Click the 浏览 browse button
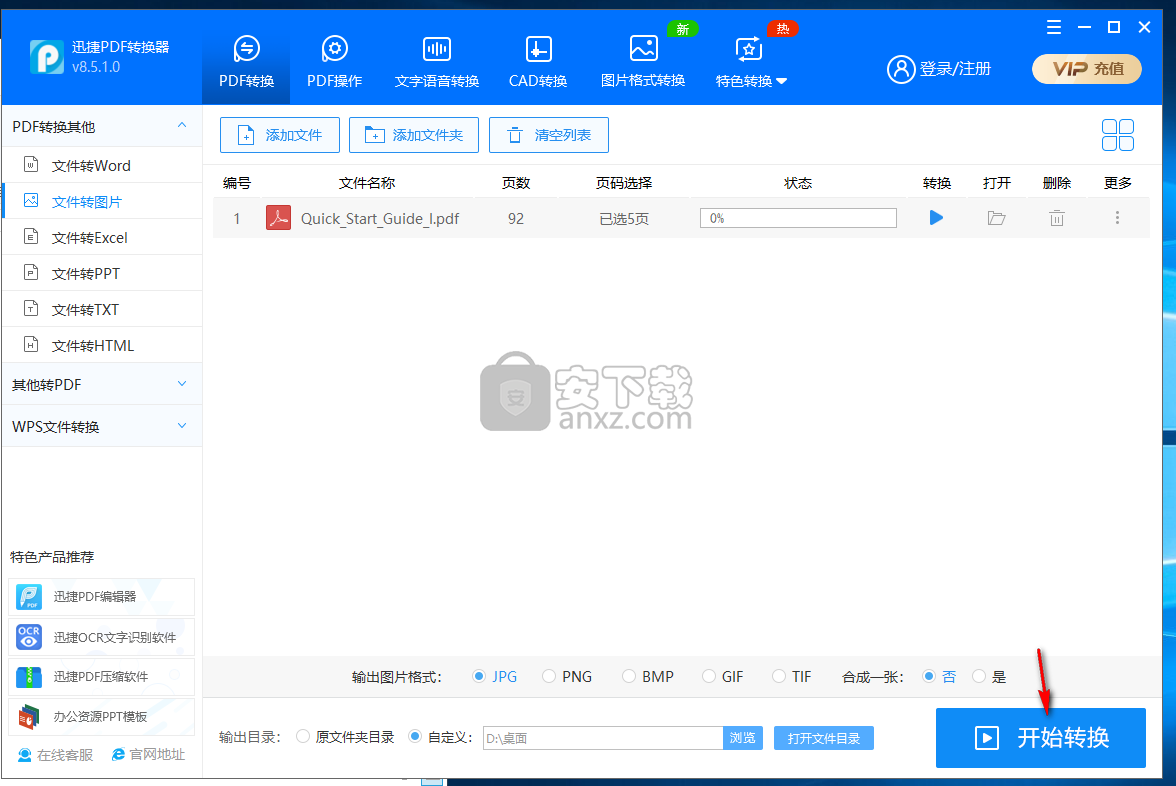 [x=742, y=738]
